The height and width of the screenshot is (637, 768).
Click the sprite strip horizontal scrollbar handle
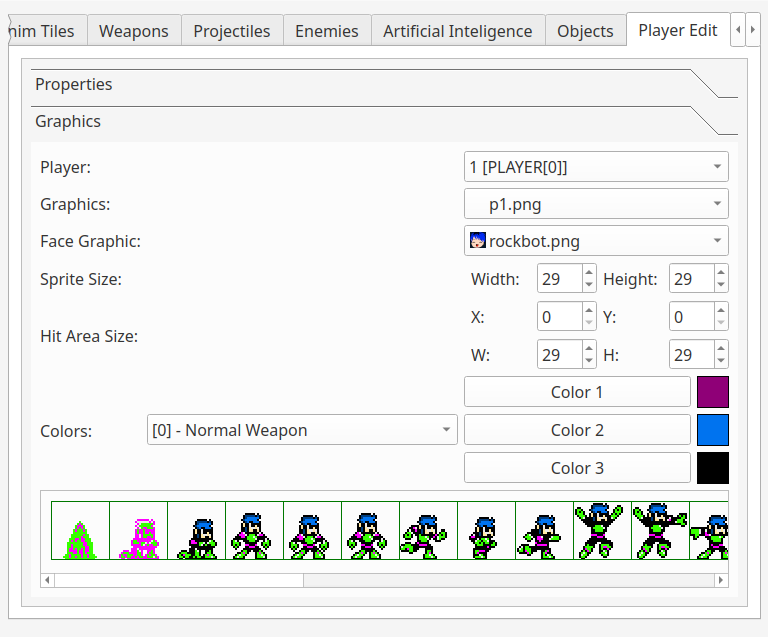coord(179,580)
